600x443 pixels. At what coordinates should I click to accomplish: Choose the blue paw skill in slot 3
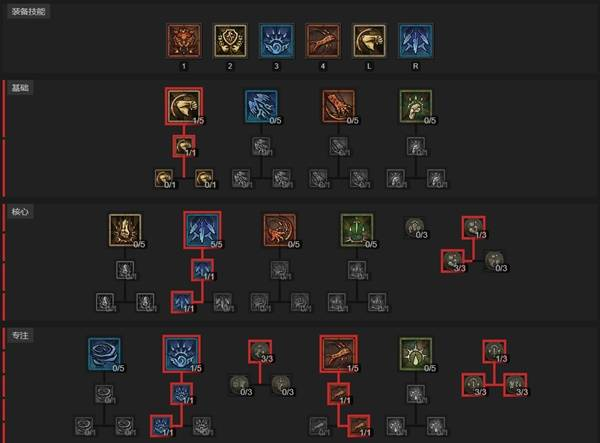click(277, 41)
